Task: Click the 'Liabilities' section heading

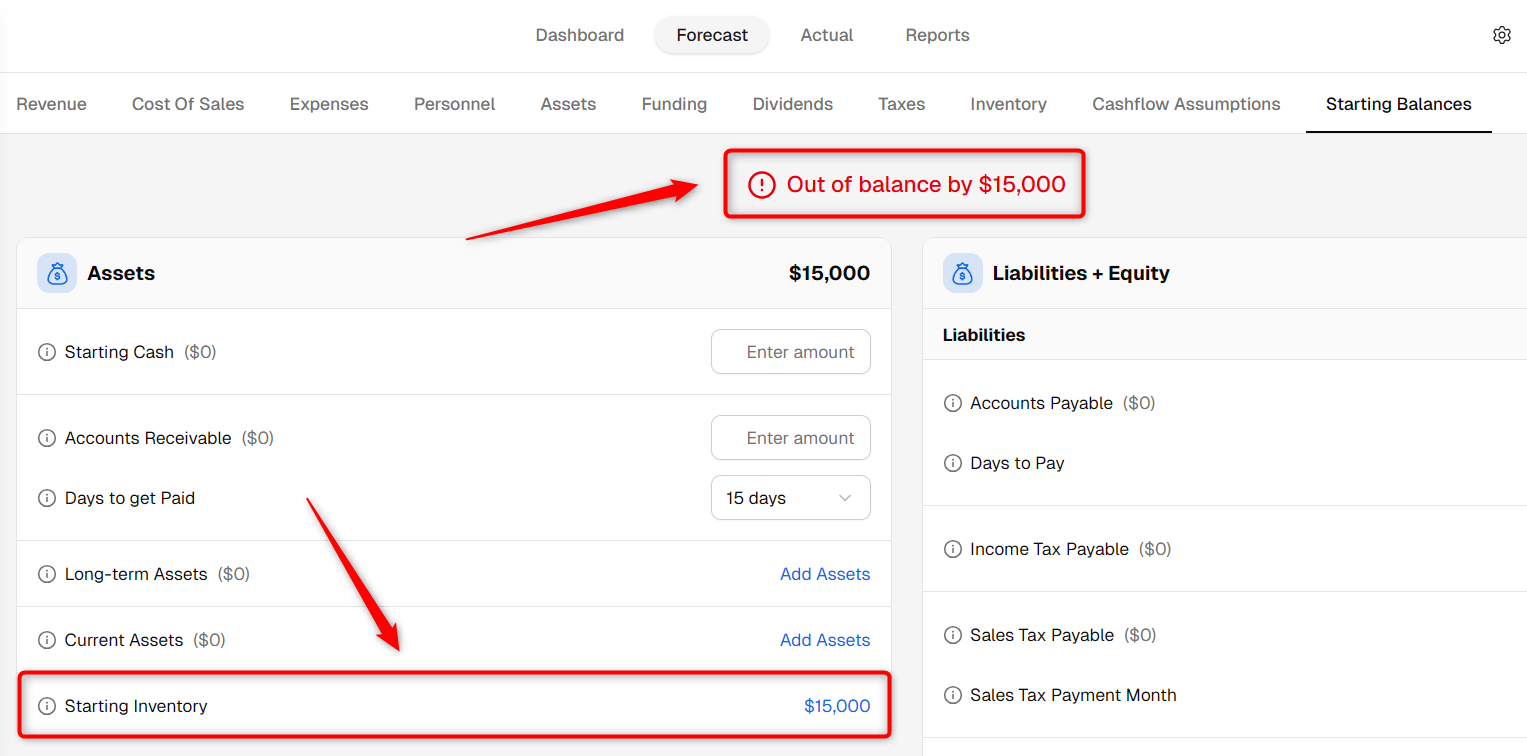Action: (x=984, y=335)
